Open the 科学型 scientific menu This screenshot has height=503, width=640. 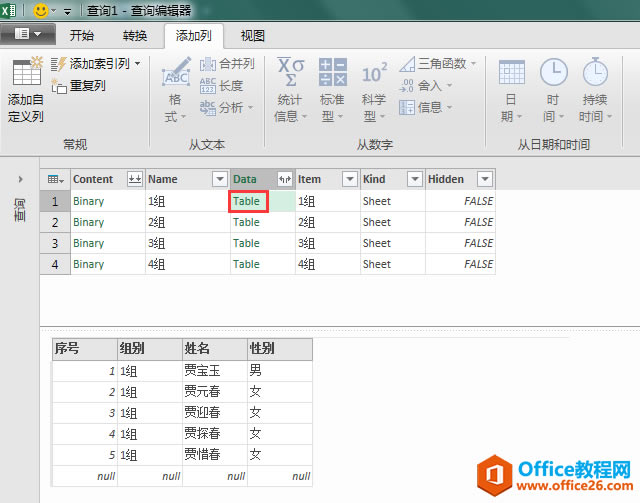pyautogui.click(x=374, y=90)
